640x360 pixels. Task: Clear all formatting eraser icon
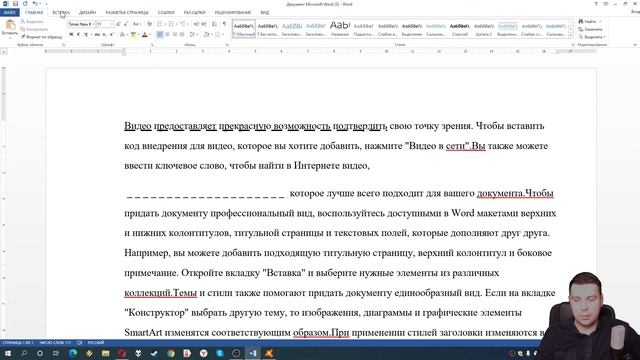(x=149, y=24)
